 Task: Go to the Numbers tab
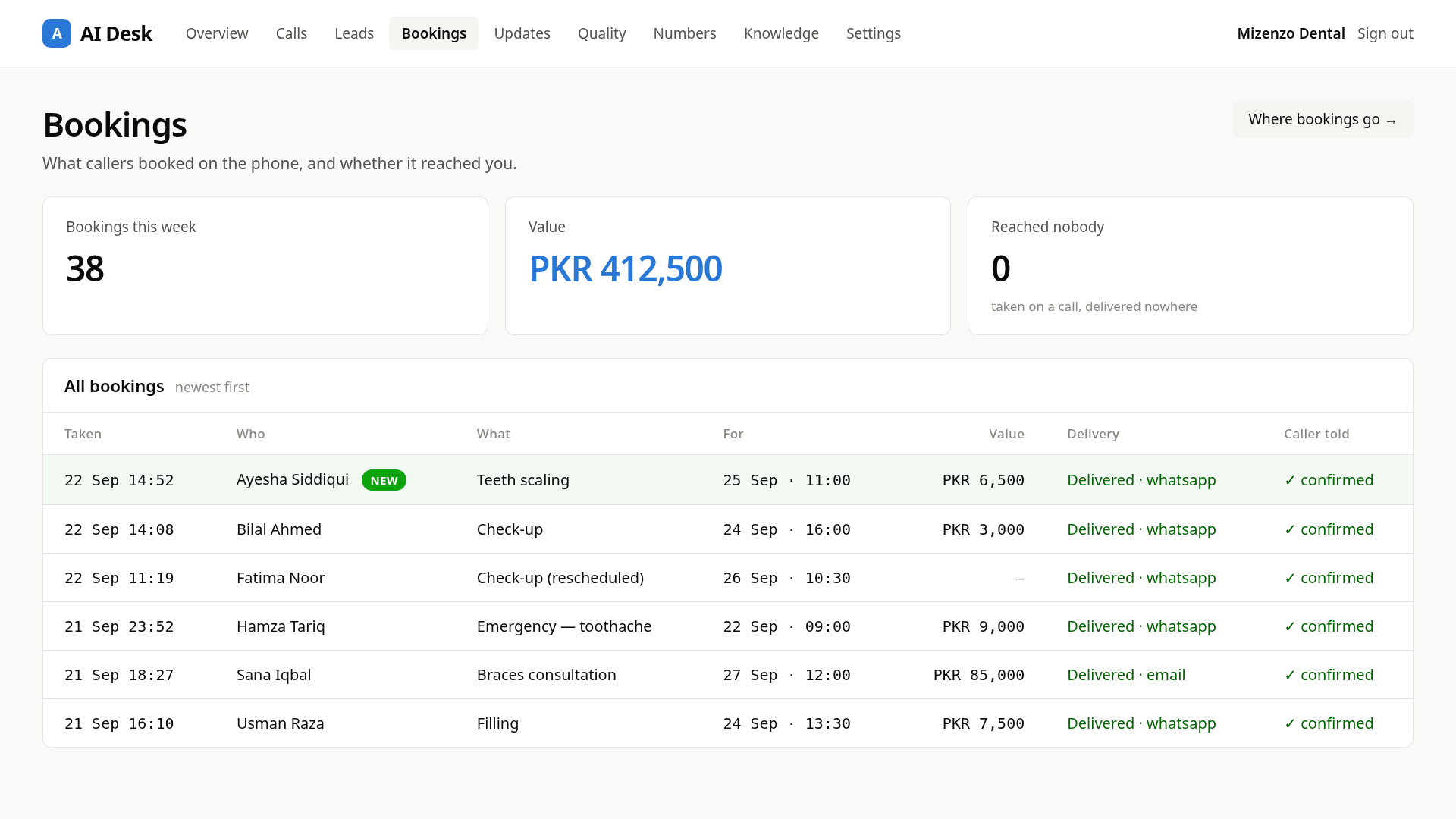(x=685, y=33)
